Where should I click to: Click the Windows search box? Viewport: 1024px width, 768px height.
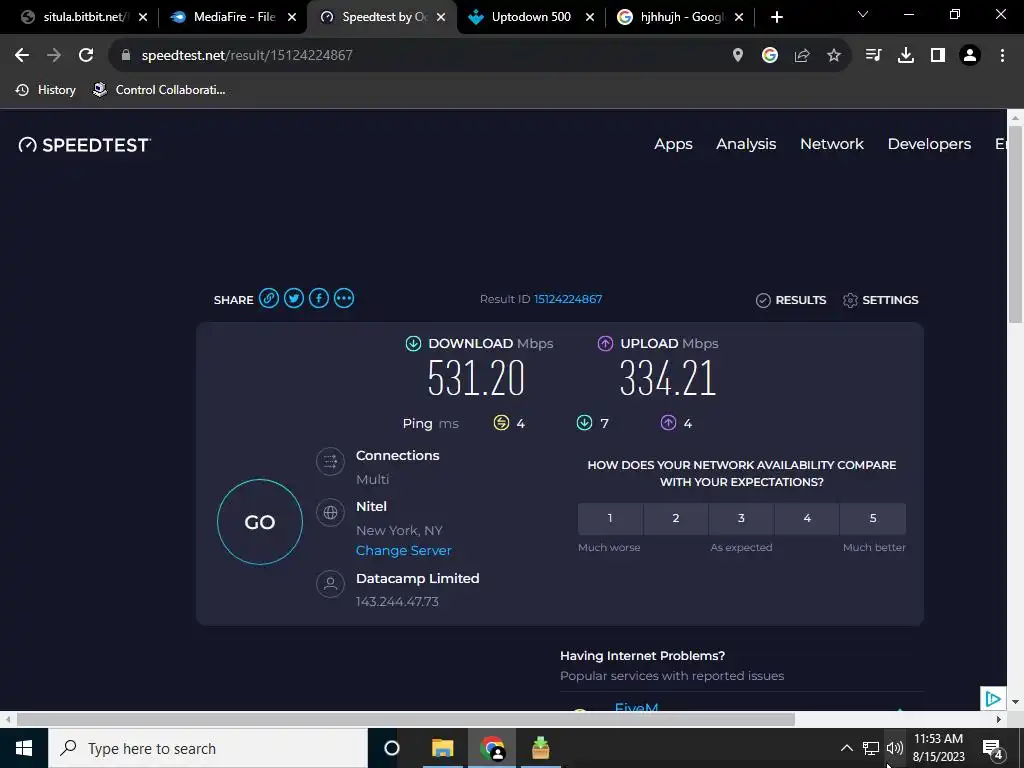[208, 748]
